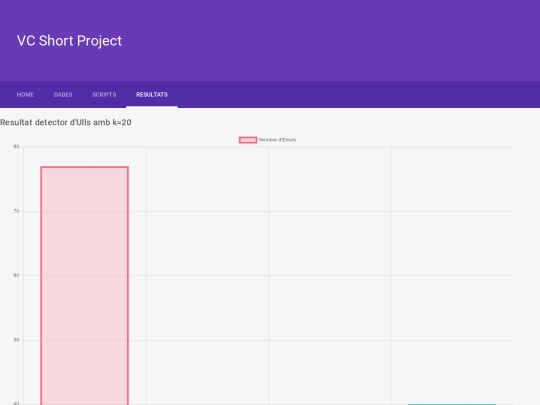Click the 50 y-axis label
Screen dimensions: 540x405
pos(16,340)
